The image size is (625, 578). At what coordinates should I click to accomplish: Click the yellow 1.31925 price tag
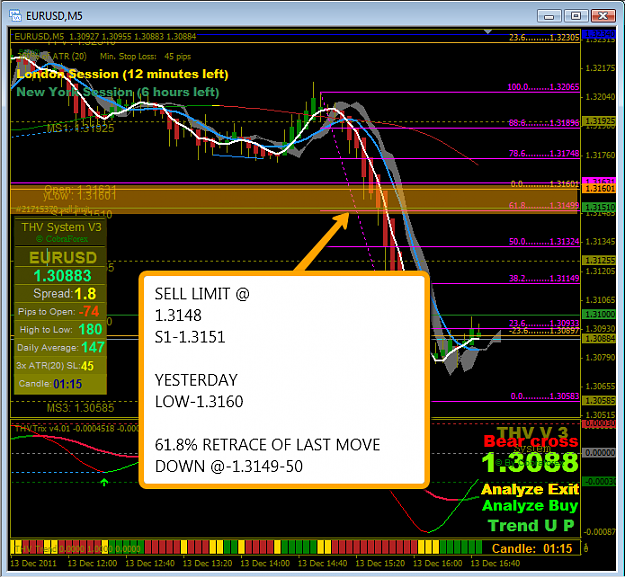pyautogui.click(x=599, y=121)
